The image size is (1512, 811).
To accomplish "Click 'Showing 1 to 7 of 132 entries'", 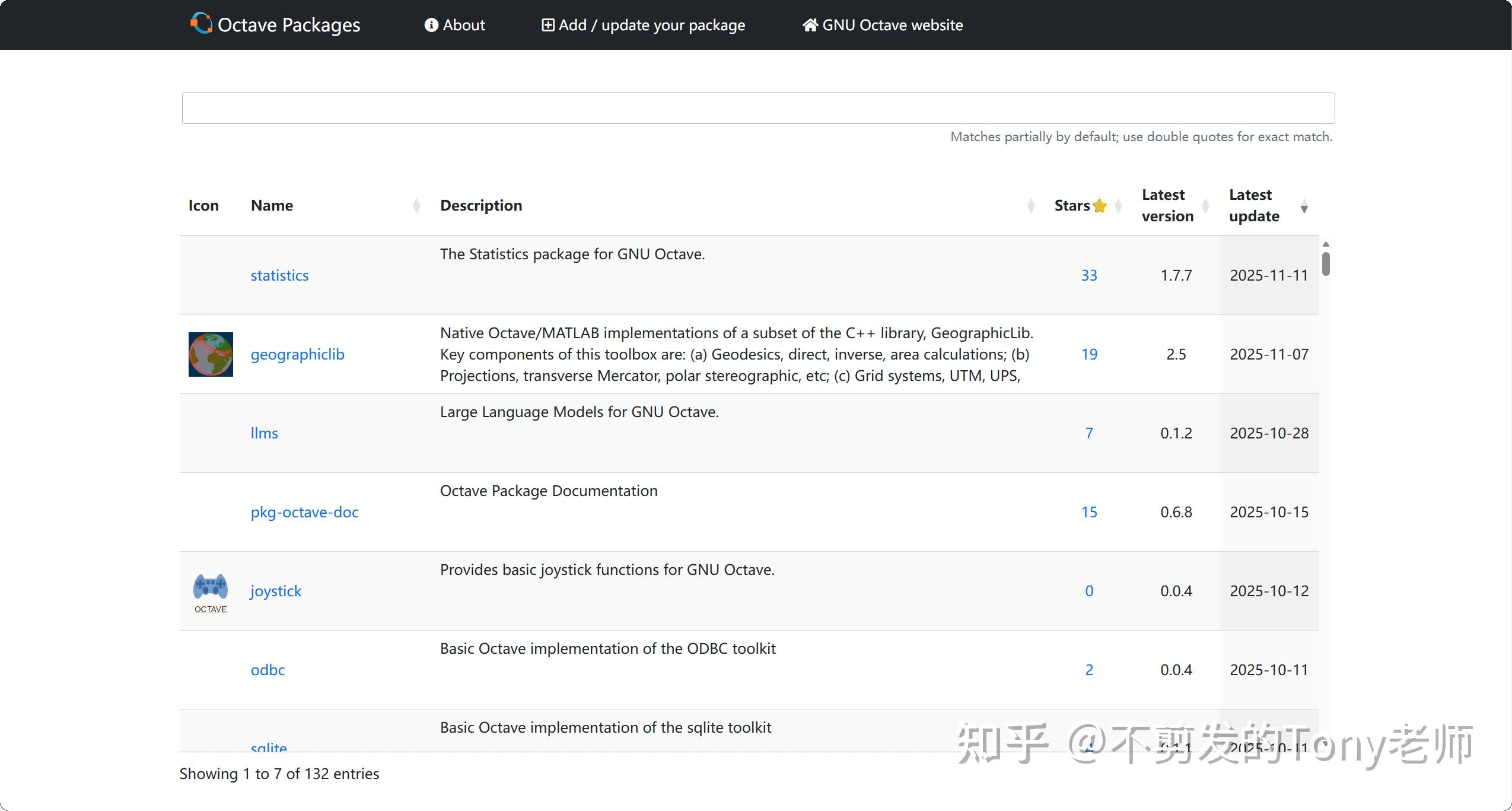I will [279, 774].
